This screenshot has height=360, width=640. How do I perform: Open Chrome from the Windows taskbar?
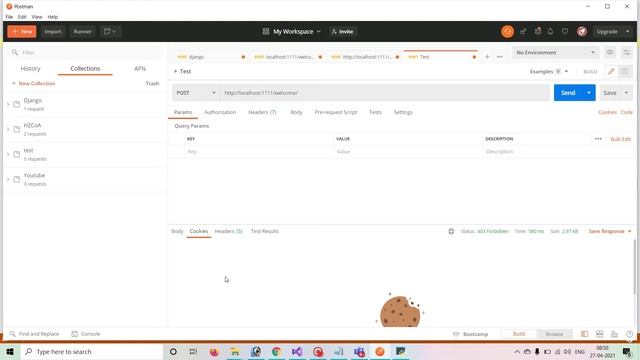276,351
